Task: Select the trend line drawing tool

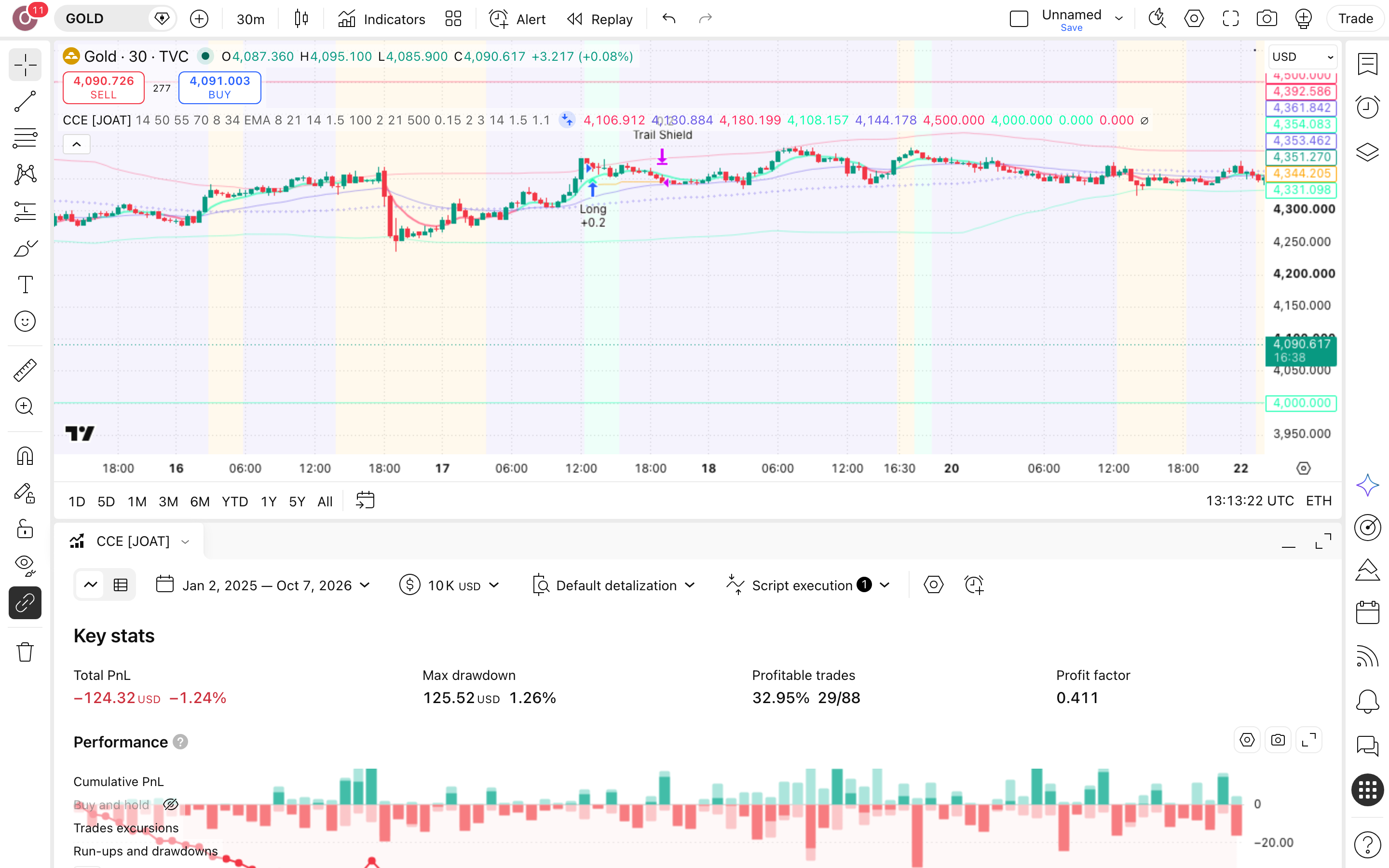Action: (x=25, y=102)
